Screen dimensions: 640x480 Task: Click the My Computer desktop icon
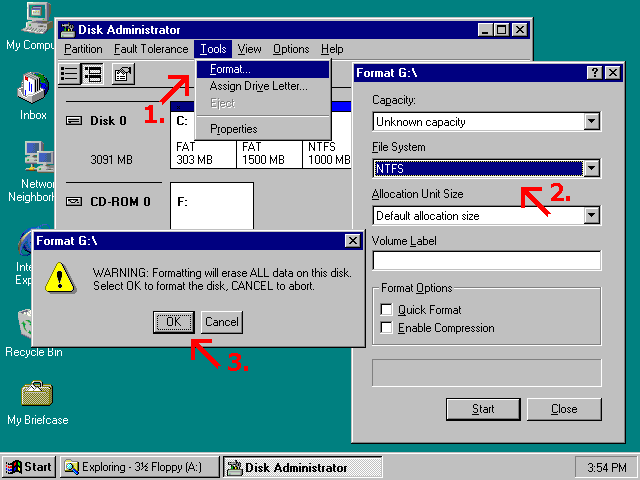coord(38,18)
